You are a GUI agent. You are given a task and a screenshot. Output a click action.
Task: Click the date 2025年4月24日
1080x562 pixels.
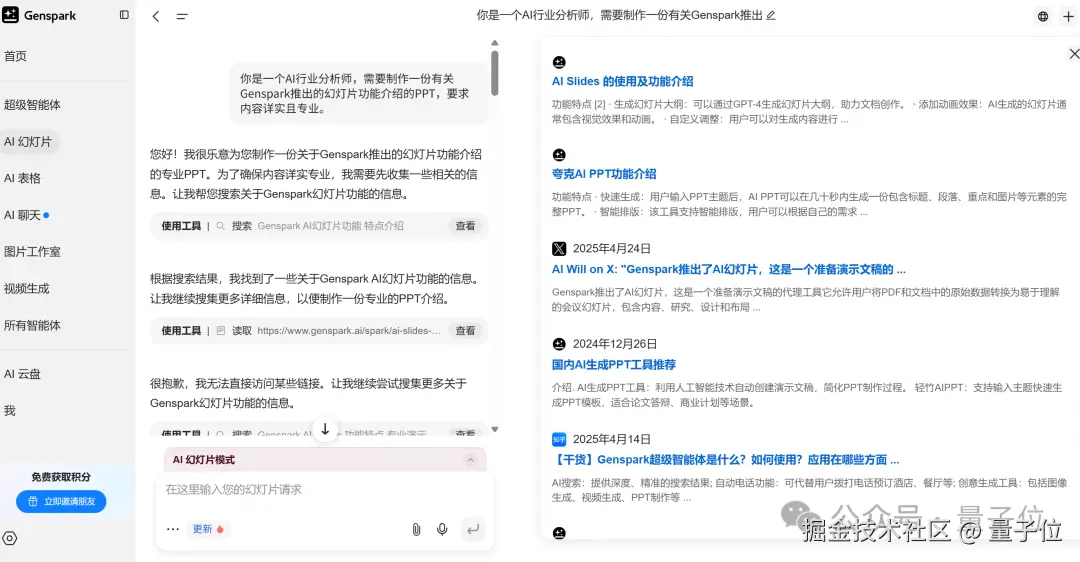[x=612, y=249]
